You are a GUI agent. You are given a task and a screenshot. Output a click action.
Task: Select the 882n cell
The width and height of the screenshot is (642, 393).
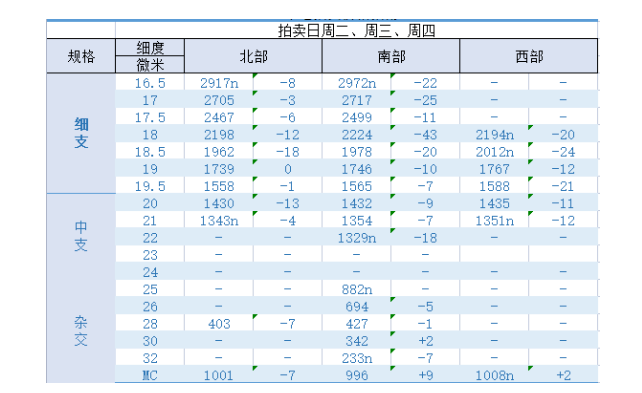point(357,289)
